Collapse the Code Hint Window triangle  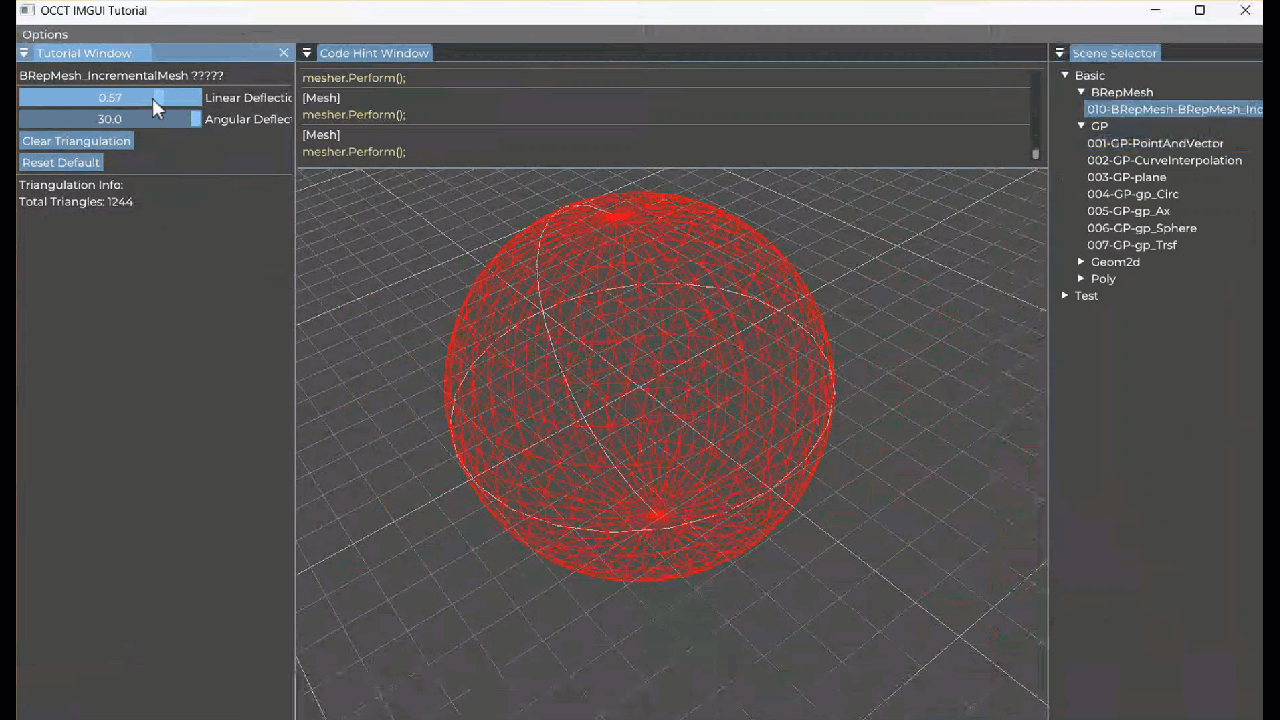(307, 53)
